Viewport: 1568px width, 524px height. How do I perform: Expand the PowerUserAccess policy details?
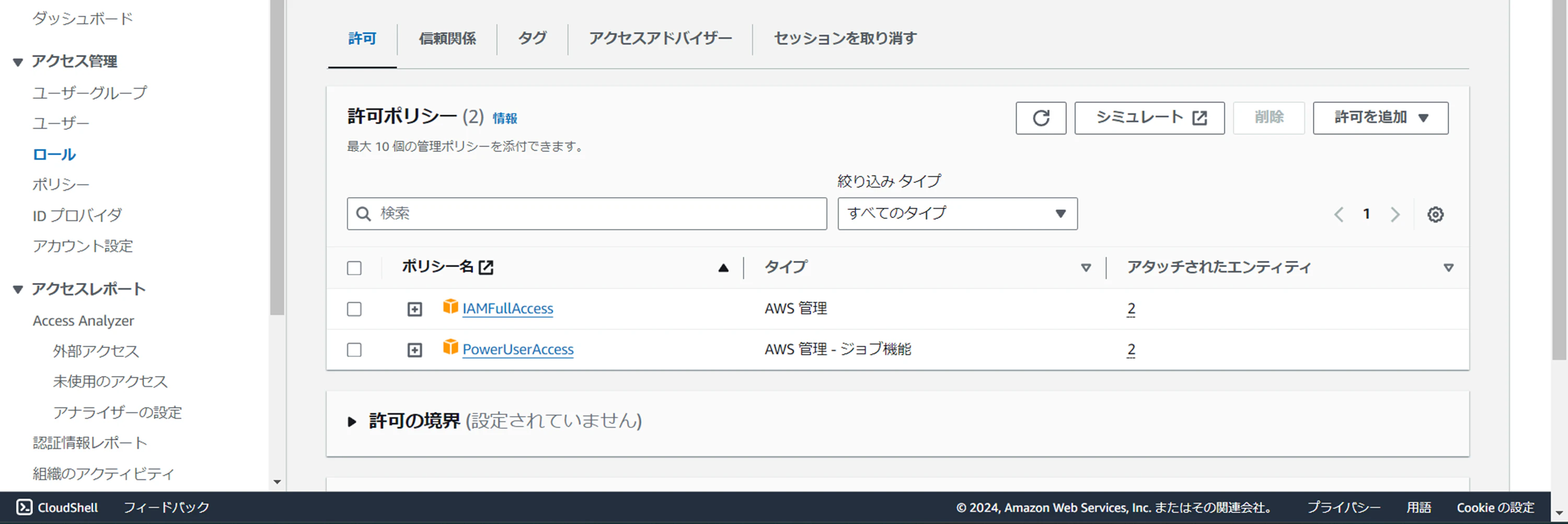click(x=414, y=350)
